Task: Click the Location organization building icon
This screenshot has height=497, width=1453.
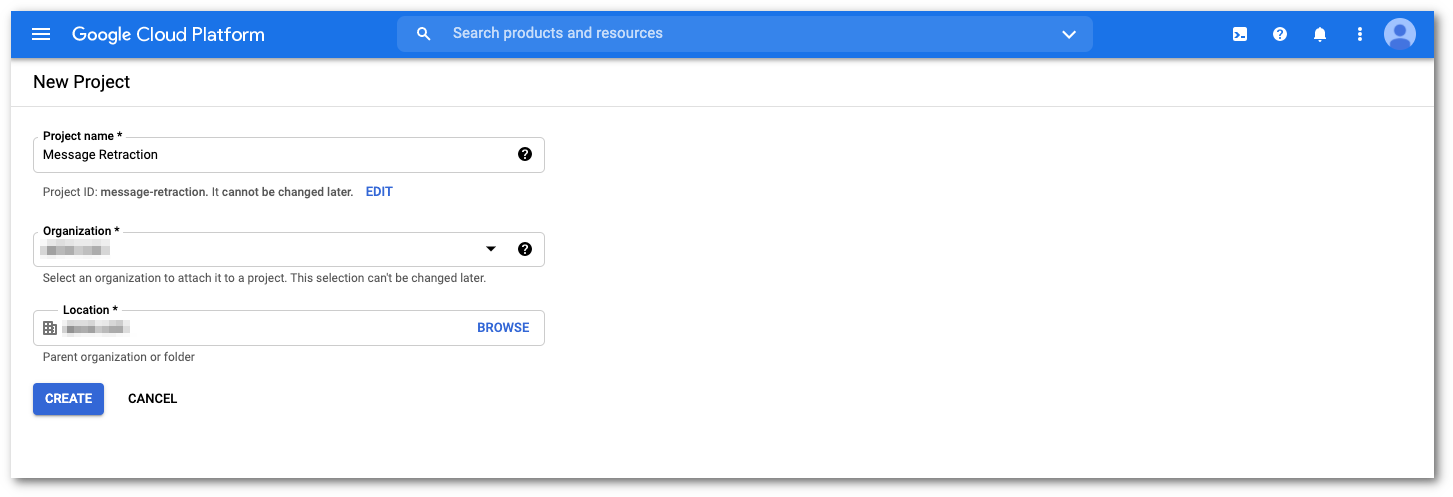Action: (50, 328)
